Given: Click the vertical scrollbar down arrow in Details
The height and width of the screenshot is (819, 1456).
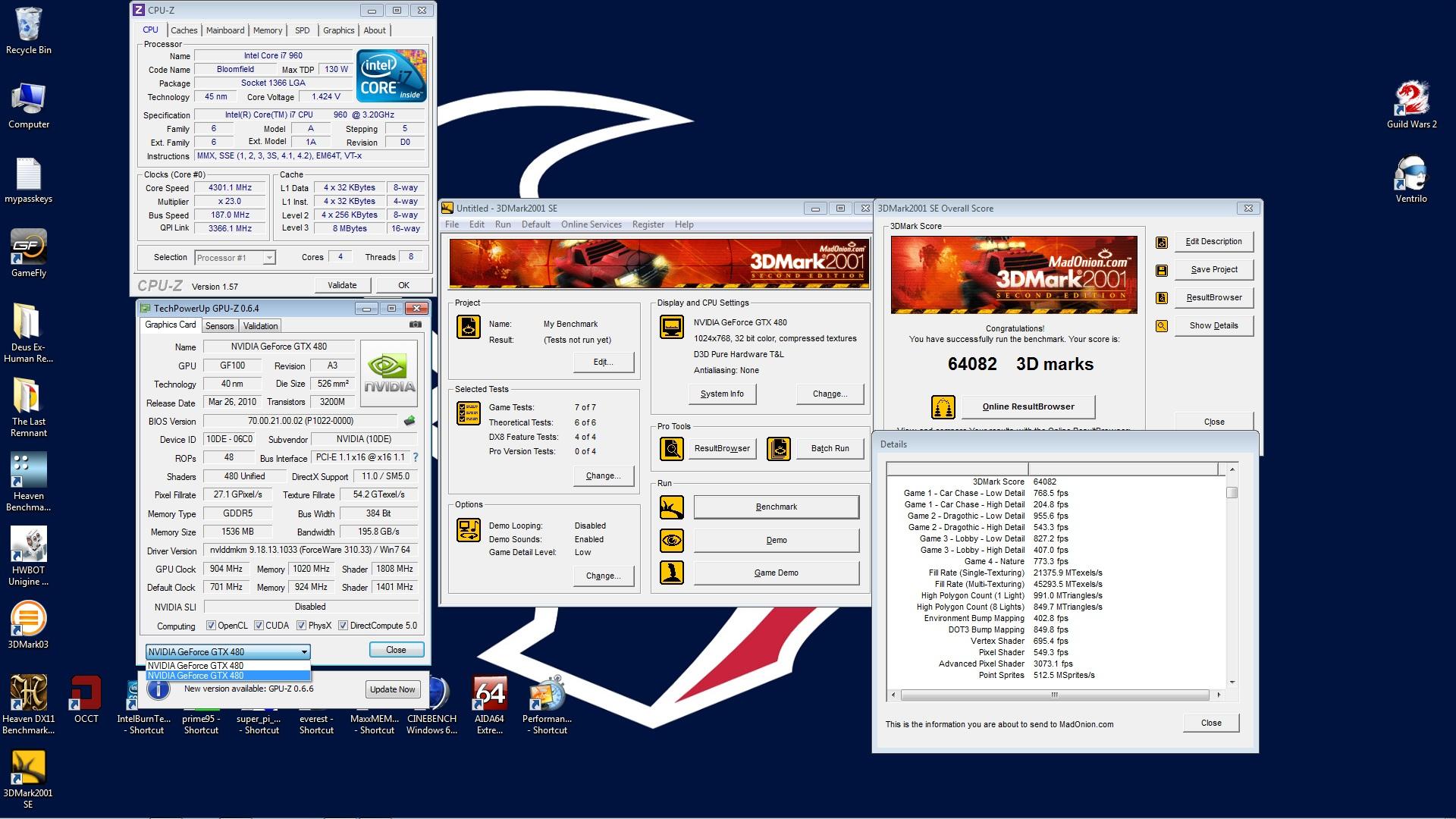Looking at the screenshot, I should tap(1232, 682).
